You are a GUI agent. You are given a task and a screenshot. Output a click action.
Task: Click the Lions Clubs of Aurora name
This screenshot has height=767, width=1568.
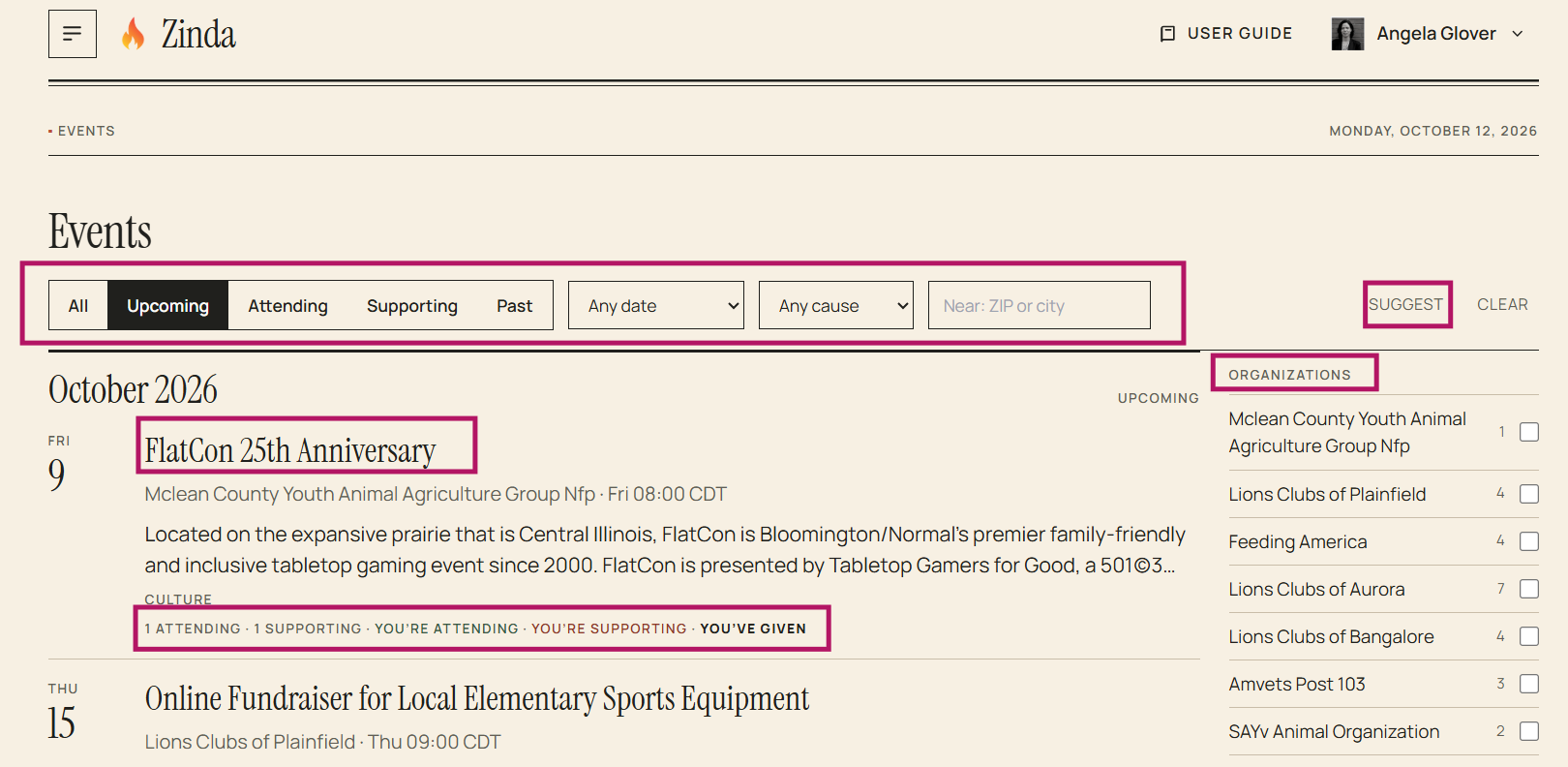click(1316, 589)
